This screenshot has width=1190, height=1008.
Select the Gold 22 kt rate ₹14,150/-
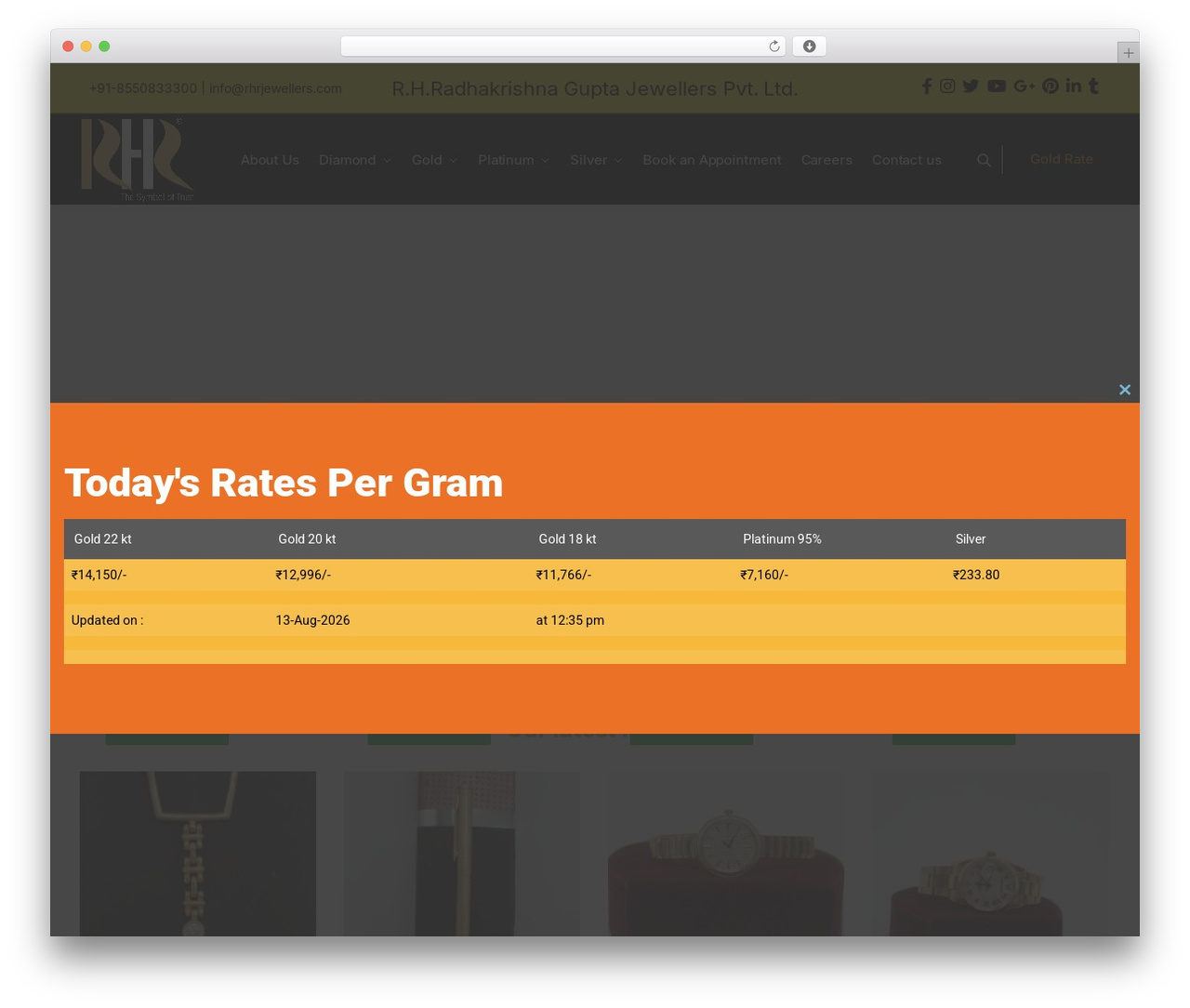99,575
